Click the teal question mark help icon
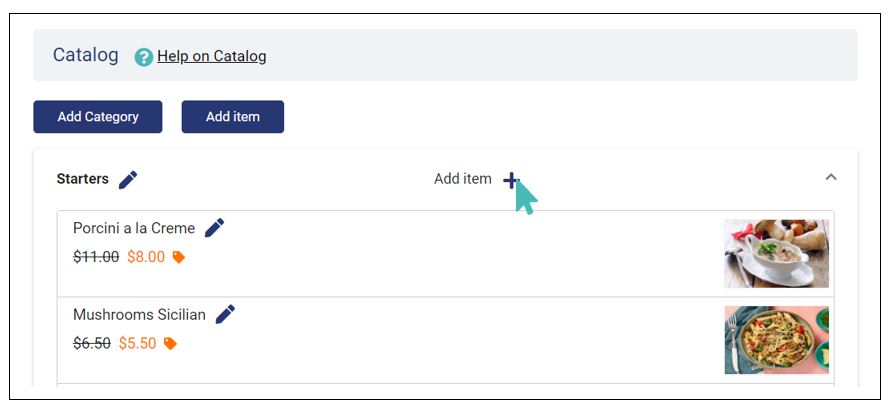 click(143, 57)
